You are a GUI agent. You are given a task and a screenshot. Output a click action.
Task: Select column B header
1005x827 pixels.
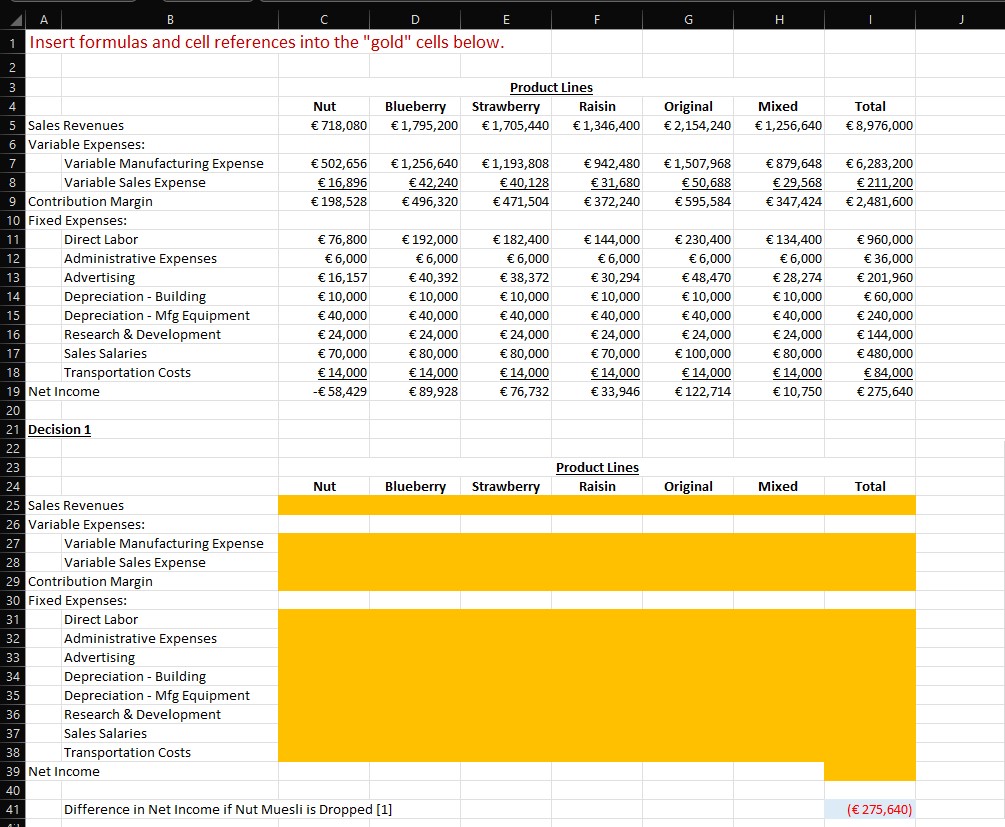coord(170,20)
